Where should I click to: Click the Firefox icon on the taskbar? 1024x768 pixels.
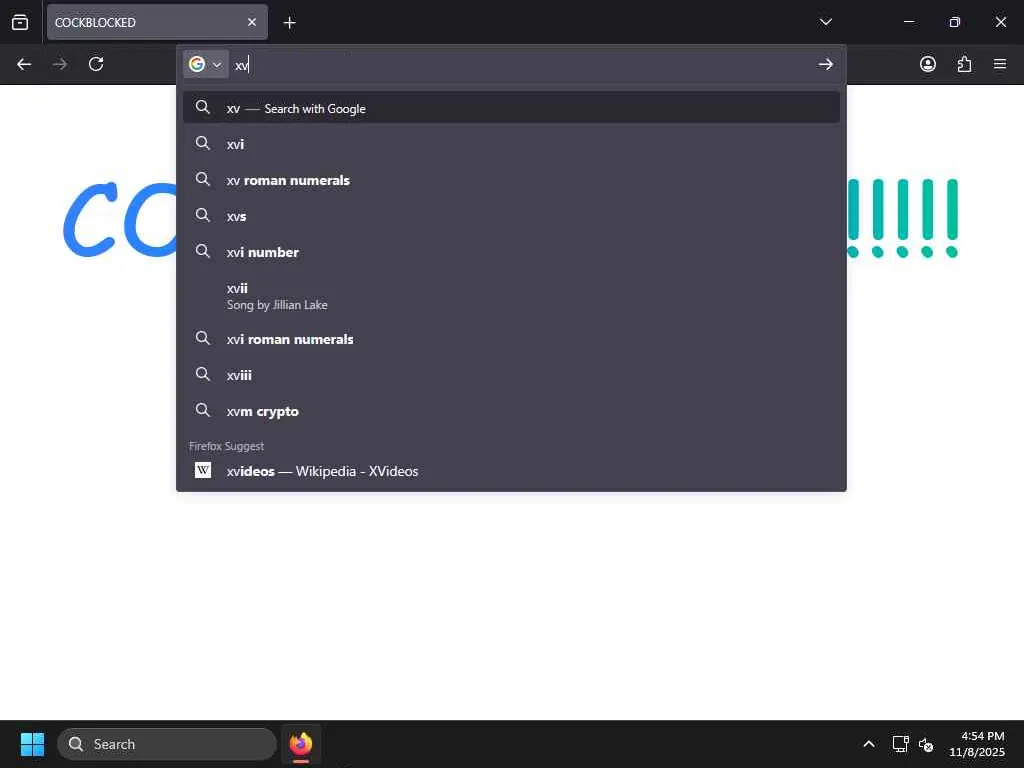[x=301, y=744]
